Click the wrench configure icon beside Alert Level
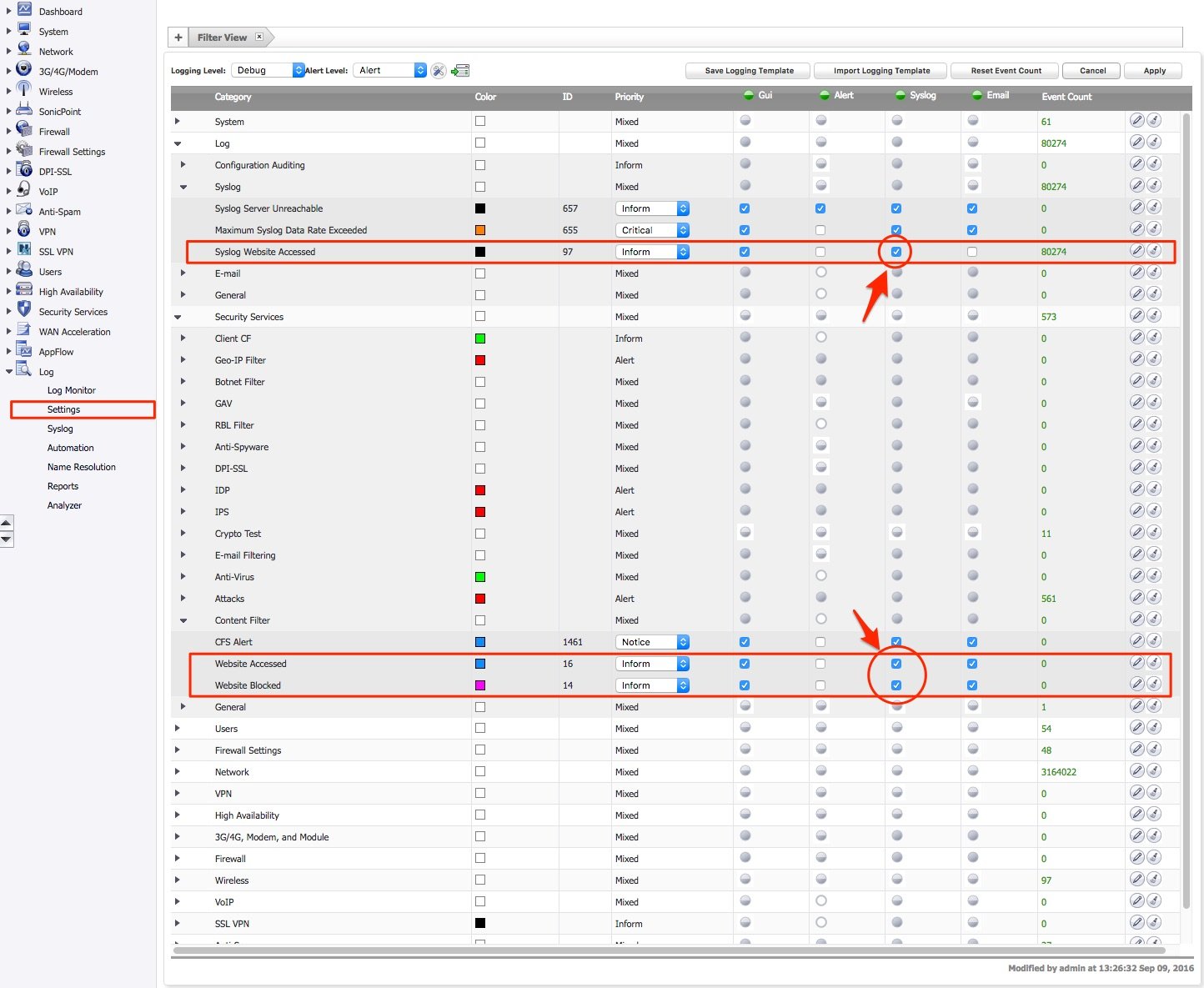The height and width of the screenshot is (988, 1204). tap(439, 71)
